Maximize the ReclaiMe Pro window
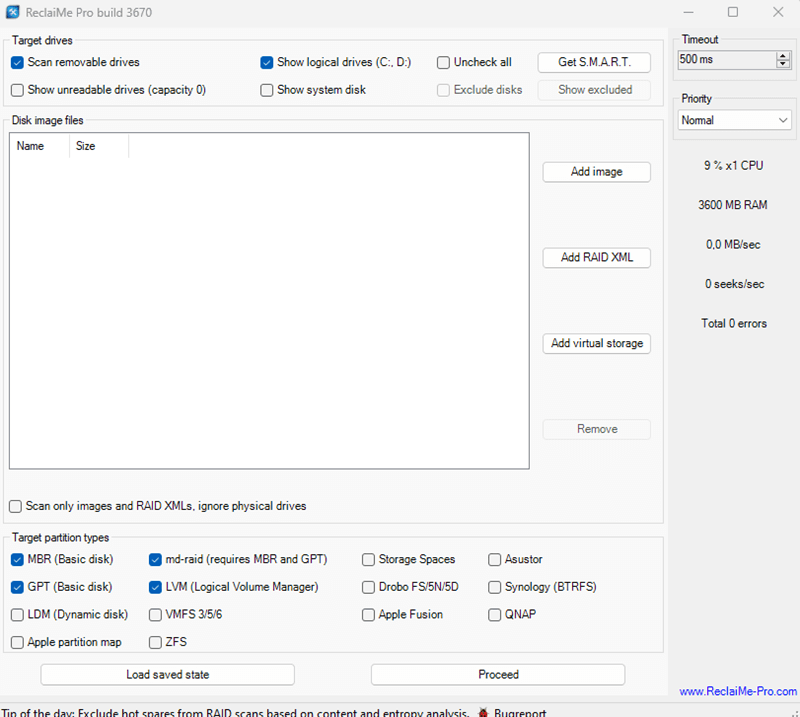This screenshot has height=717, width=800. 733,12
